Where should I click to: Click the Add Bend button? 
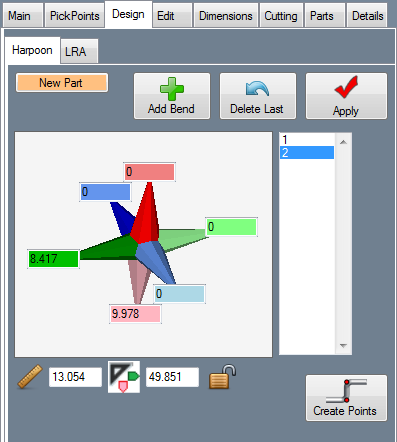click(172, 96)
